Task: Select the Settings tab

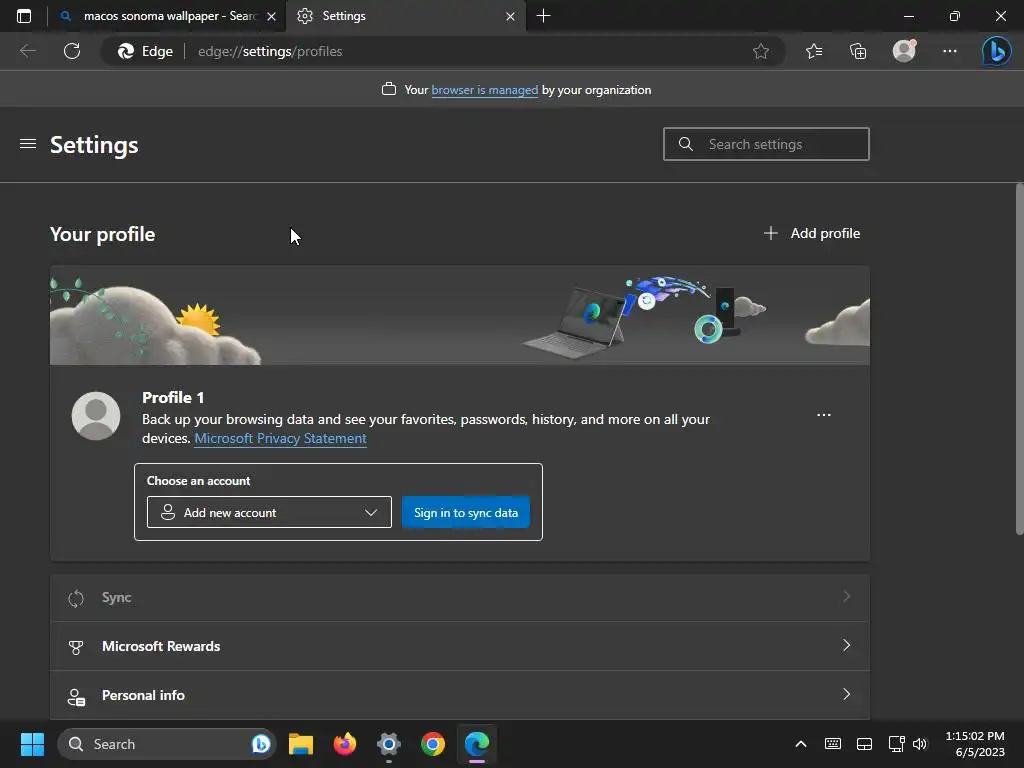Action: (405, 16)
